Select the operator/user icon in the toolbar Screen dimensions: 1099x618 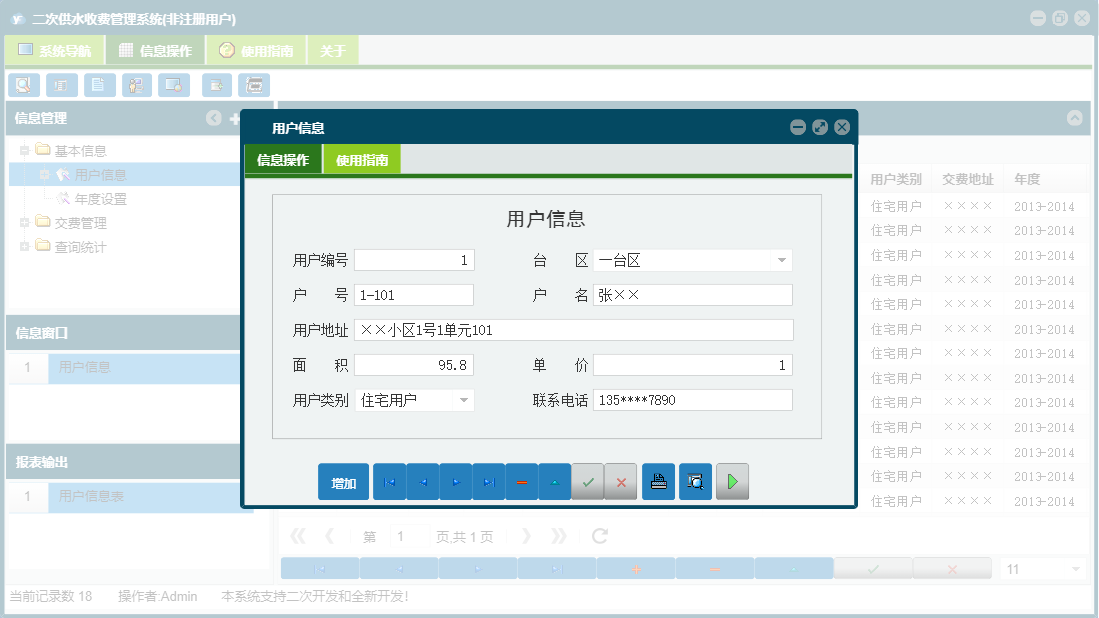click(x=136, y=85)
